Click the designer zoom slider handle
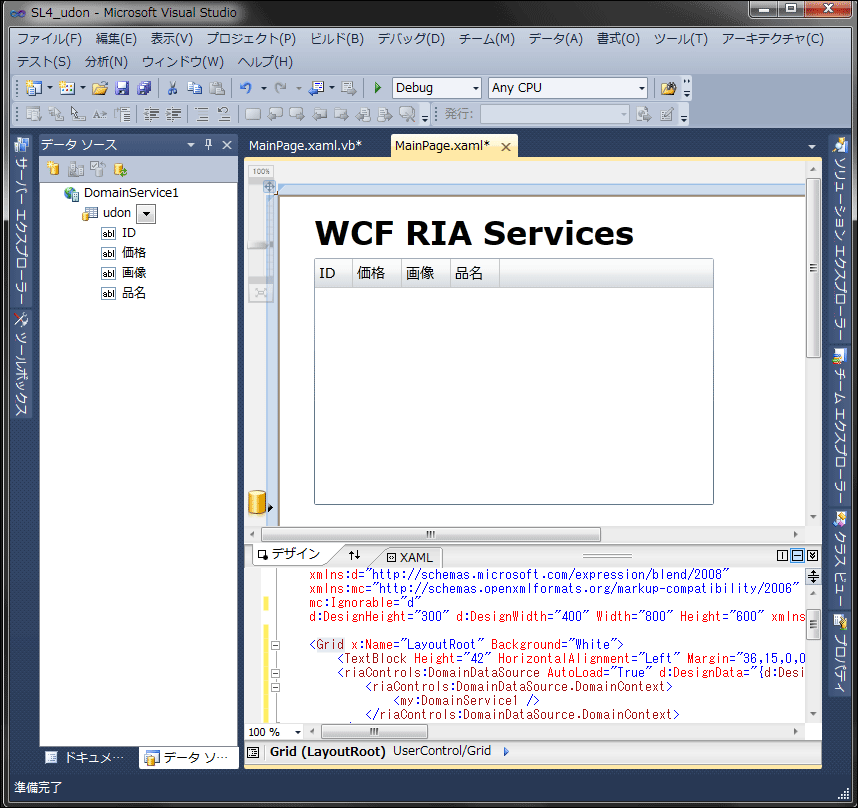Viewport: 858px width, 808px height. [259, 245]
